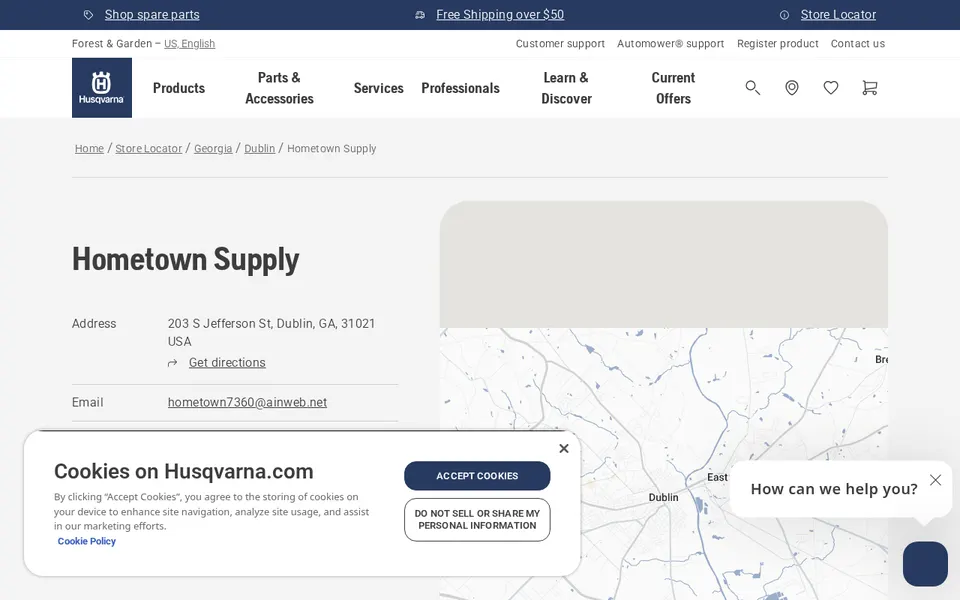Open the Products menu
Image resolution: width=960 pixels, height=600 pixels.
pos(179,88)
